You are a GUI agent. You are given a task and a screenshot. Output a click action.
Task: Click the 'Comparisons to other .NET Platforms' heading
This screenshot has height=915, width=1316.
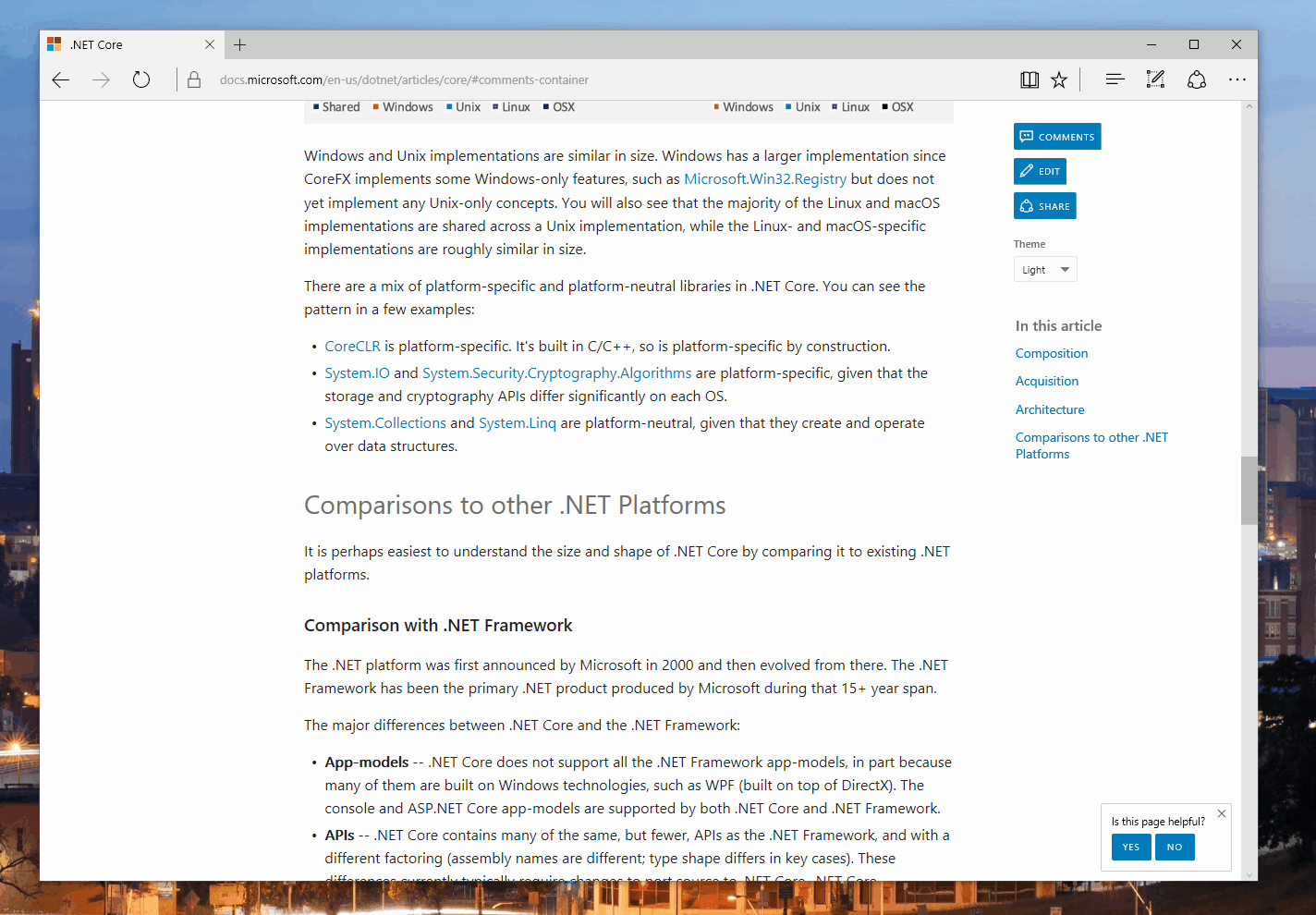tap(515, 506)
